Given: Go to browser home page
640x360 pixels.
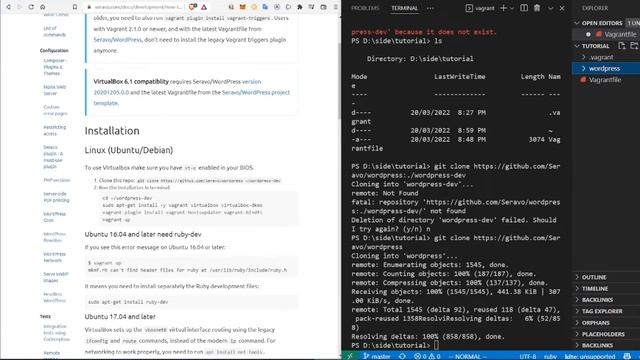Looking at the screenshot, I should (x=42, y=7).
